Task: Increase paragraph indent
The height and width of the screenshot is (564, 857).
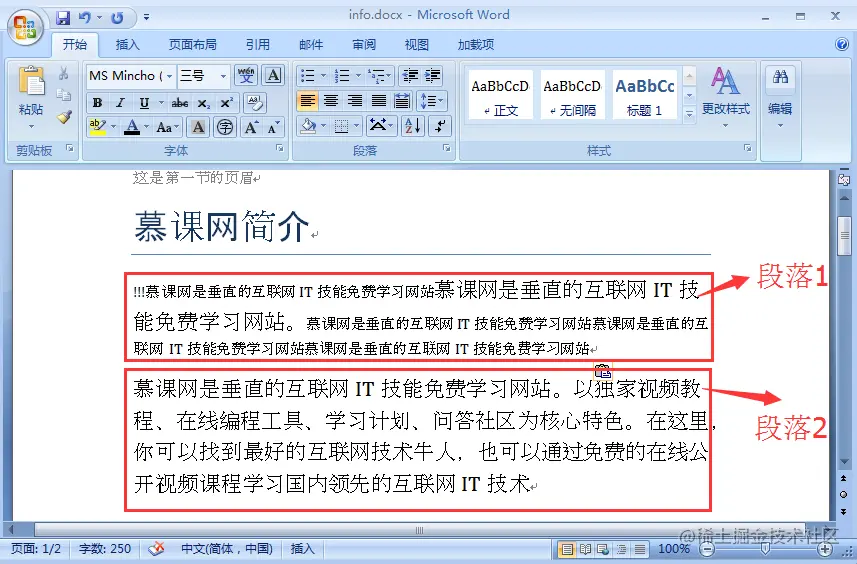Action: click(432, 75)
